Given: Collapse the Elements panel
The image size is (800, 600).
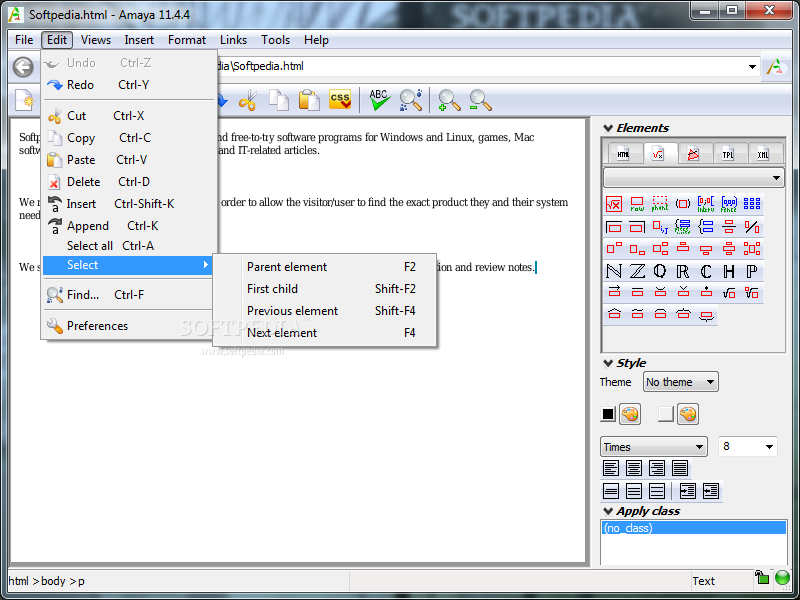Looking at the screenshot, I should [x=608, y=128].
